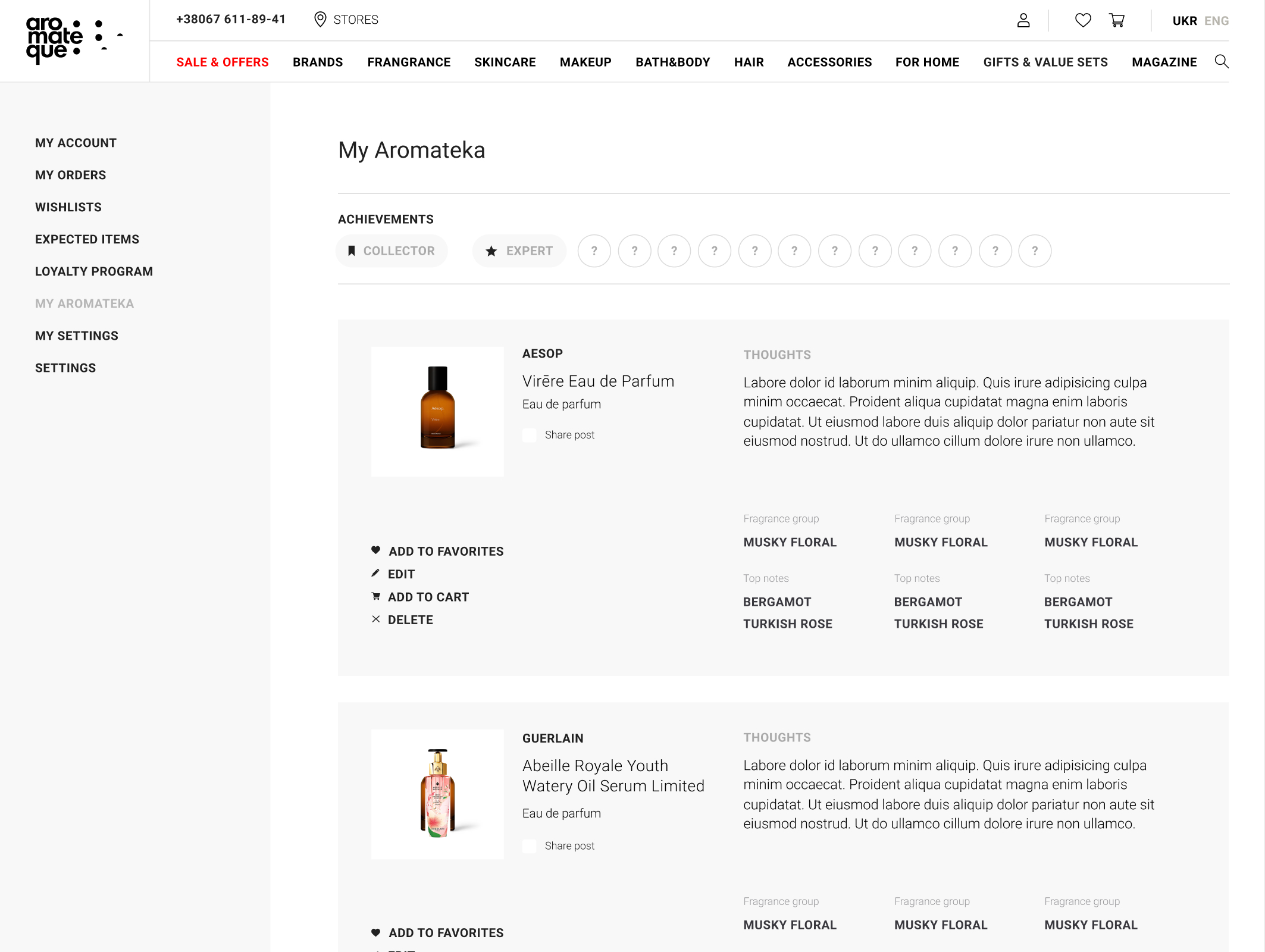Screen dimensions: 1265x952
Task: Click the tenth locked achievement question mark
Action: tap(955, 251)
